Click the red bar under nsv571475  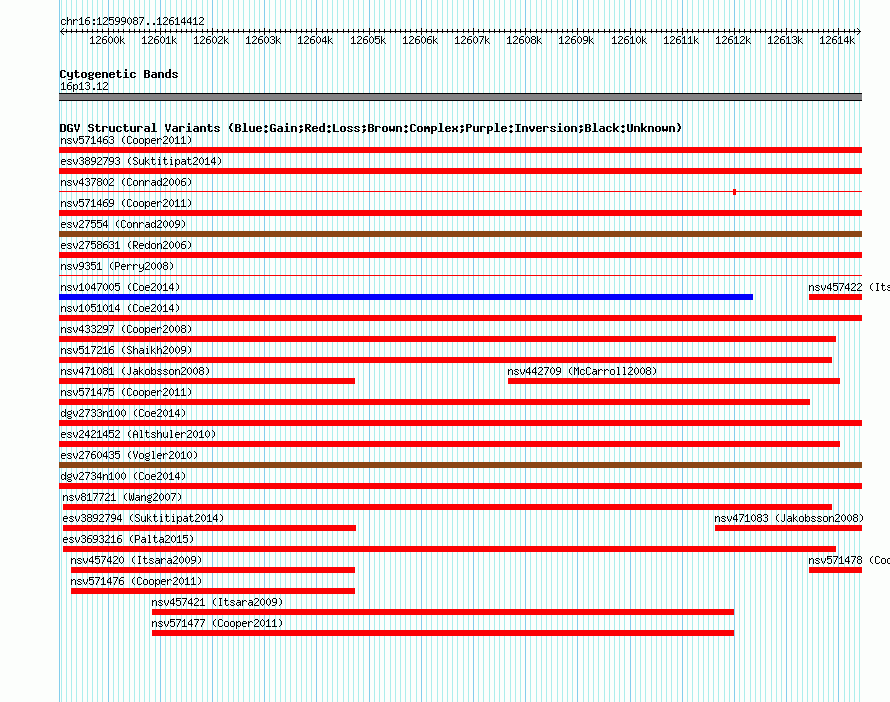(x=434, y=402)
